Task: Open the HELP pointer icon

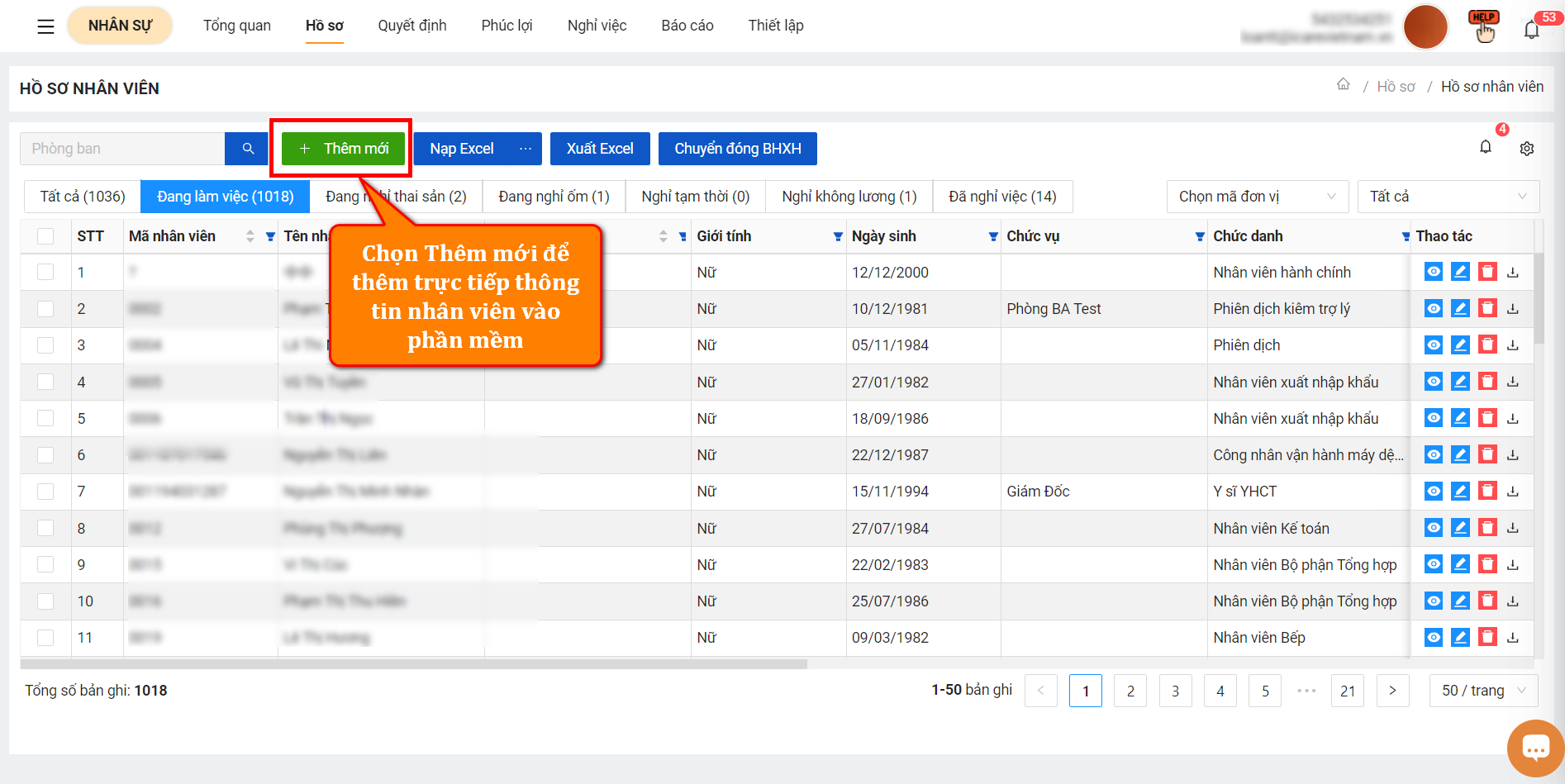Action: tap(1485, 26)
